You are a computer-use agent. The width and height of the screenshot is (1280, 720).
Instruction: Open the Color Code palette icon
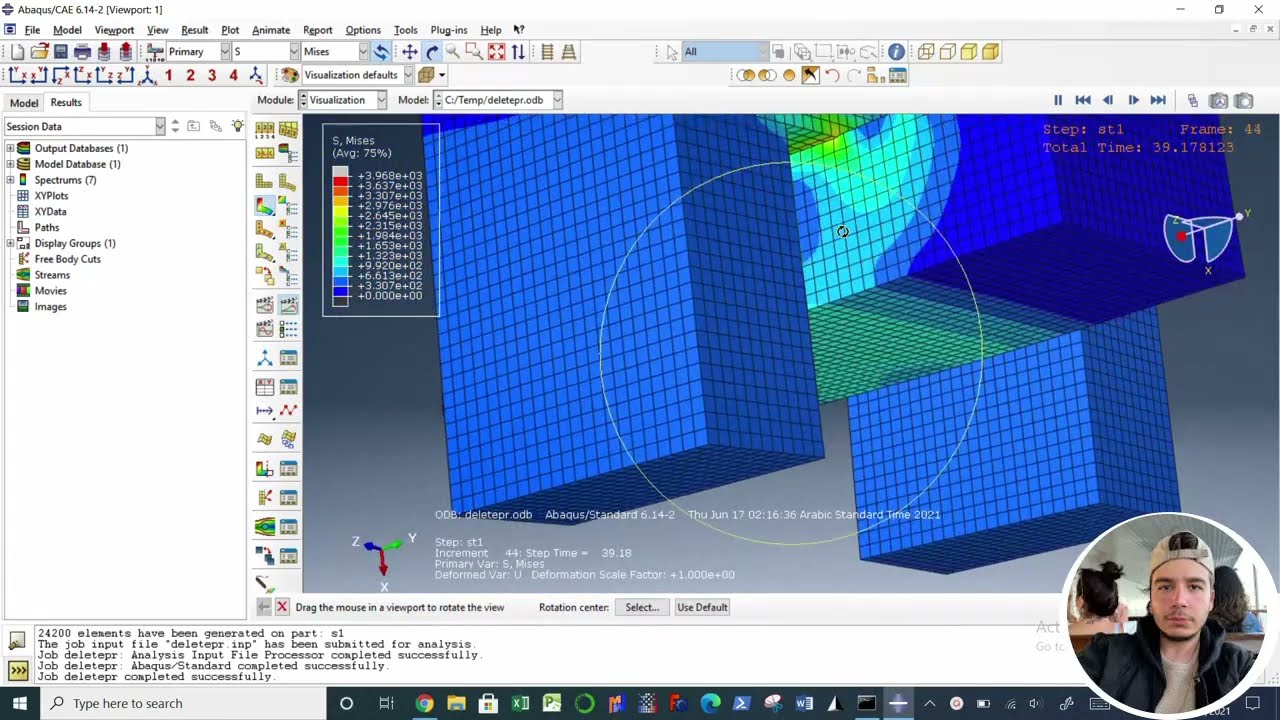click(290, 75)
